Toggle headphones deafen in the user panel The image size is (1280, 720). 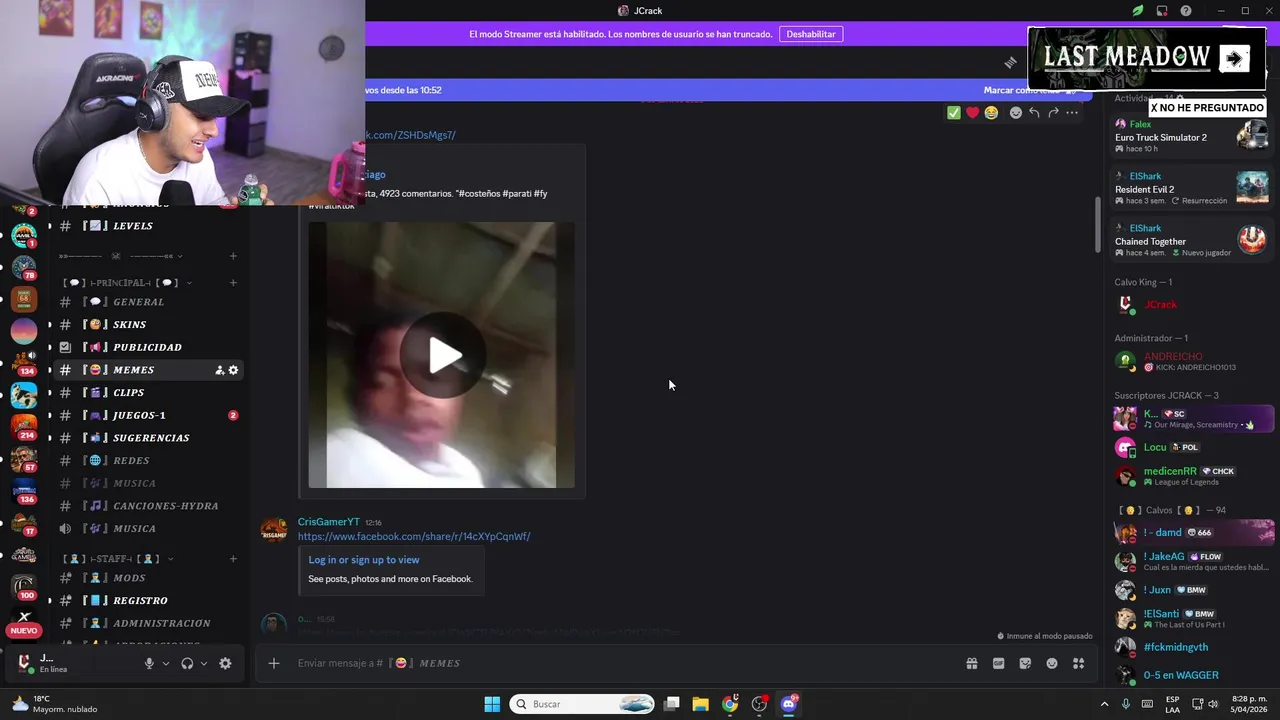point(187,663)
